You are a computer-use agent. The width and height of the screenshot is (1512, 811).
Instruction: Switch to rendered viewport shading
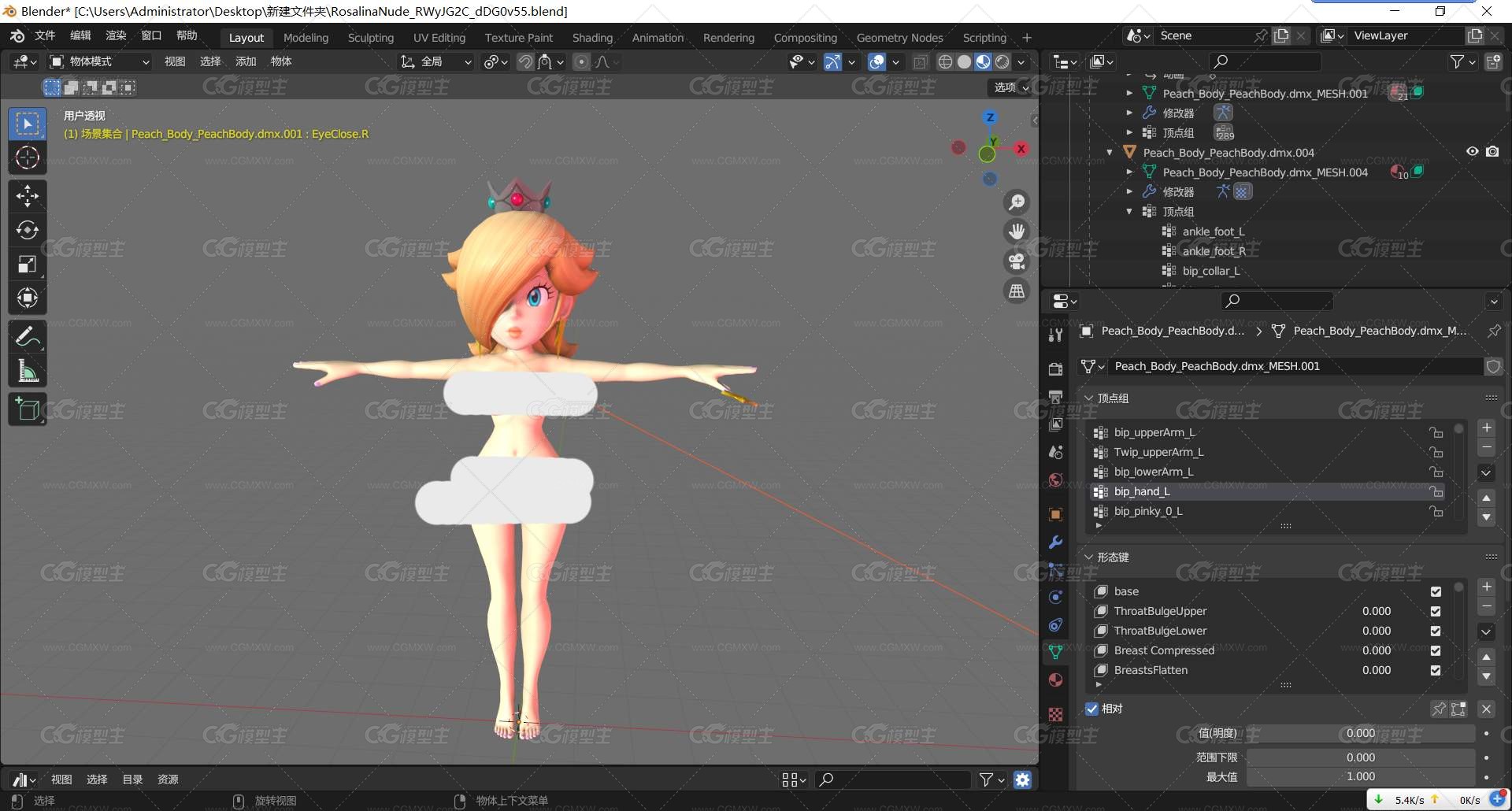coord(1002,61)
